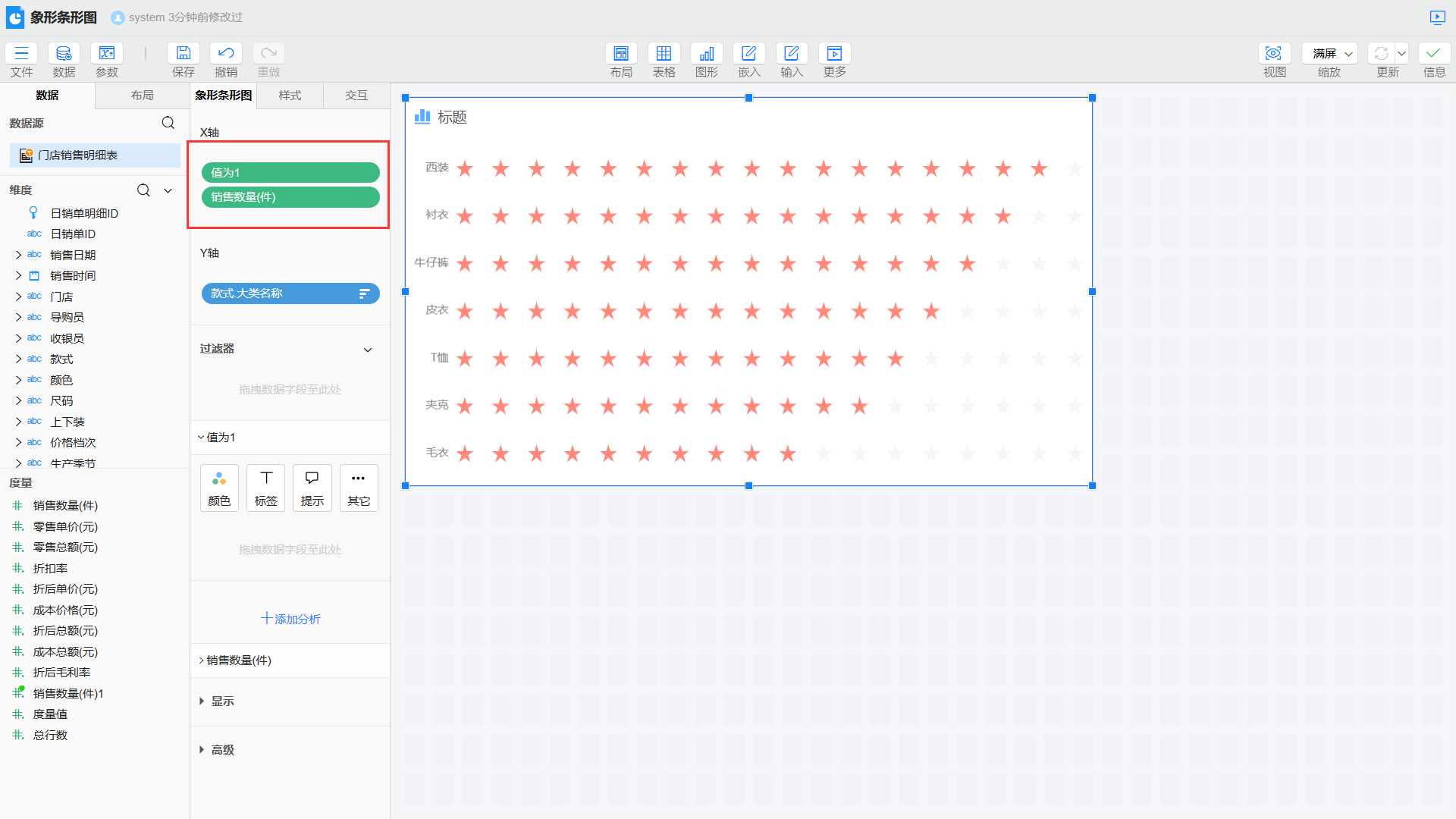Expand the 过滤器 filter chevron

pyautogui.click(x=368, y=350)
